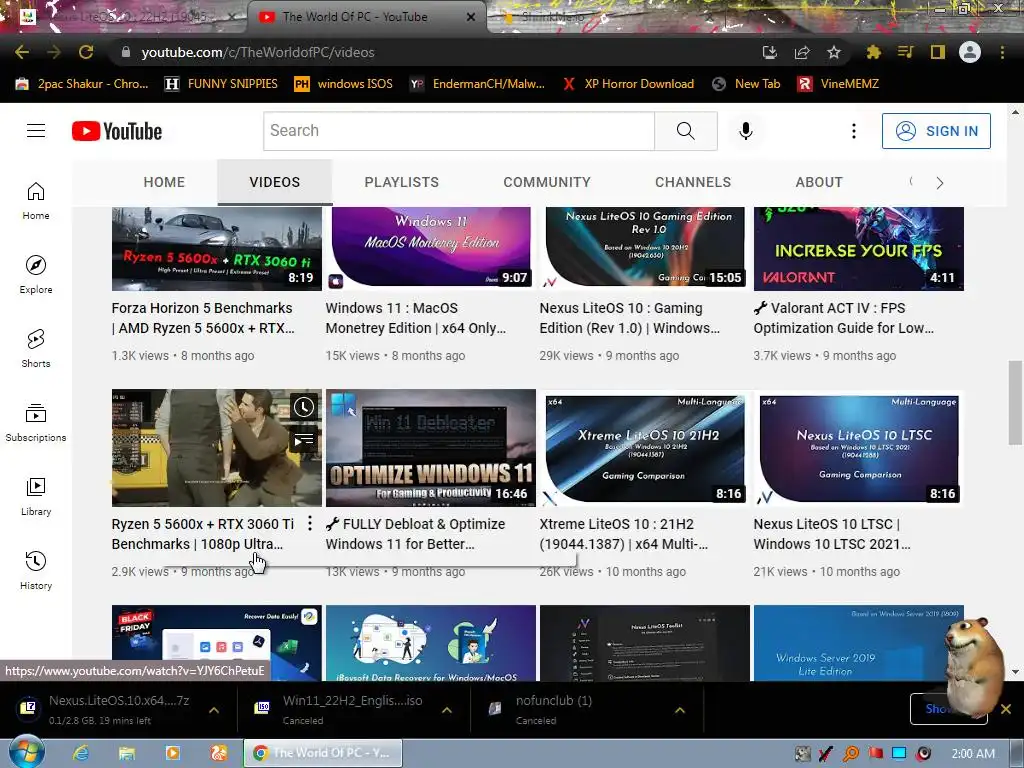Open Windows Media Player taskbar icon
The width and height of the screenshot is (1024, 768).
173,753
